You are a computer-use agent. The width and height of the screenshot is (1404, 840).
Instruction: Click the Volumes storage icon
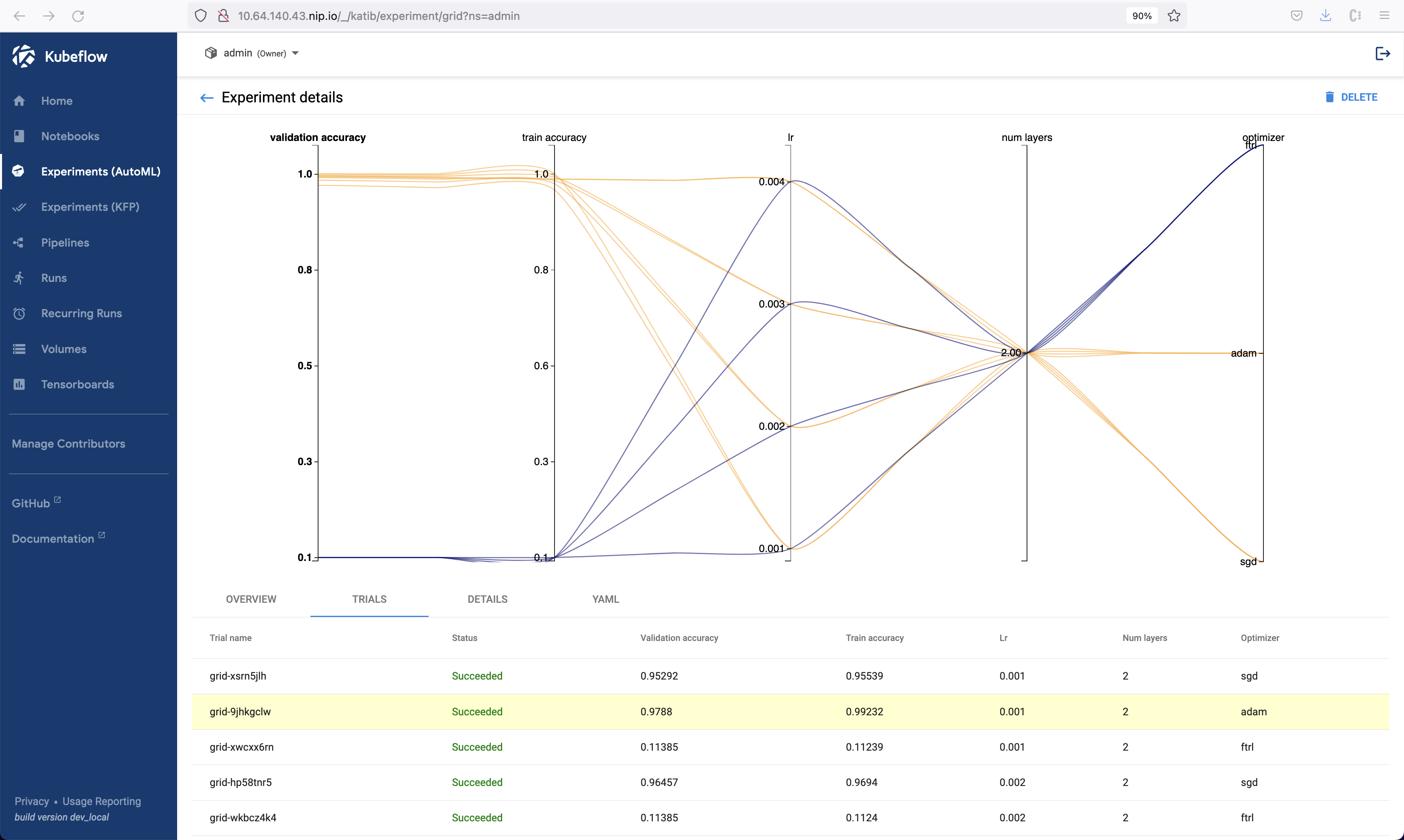point(19,349)
